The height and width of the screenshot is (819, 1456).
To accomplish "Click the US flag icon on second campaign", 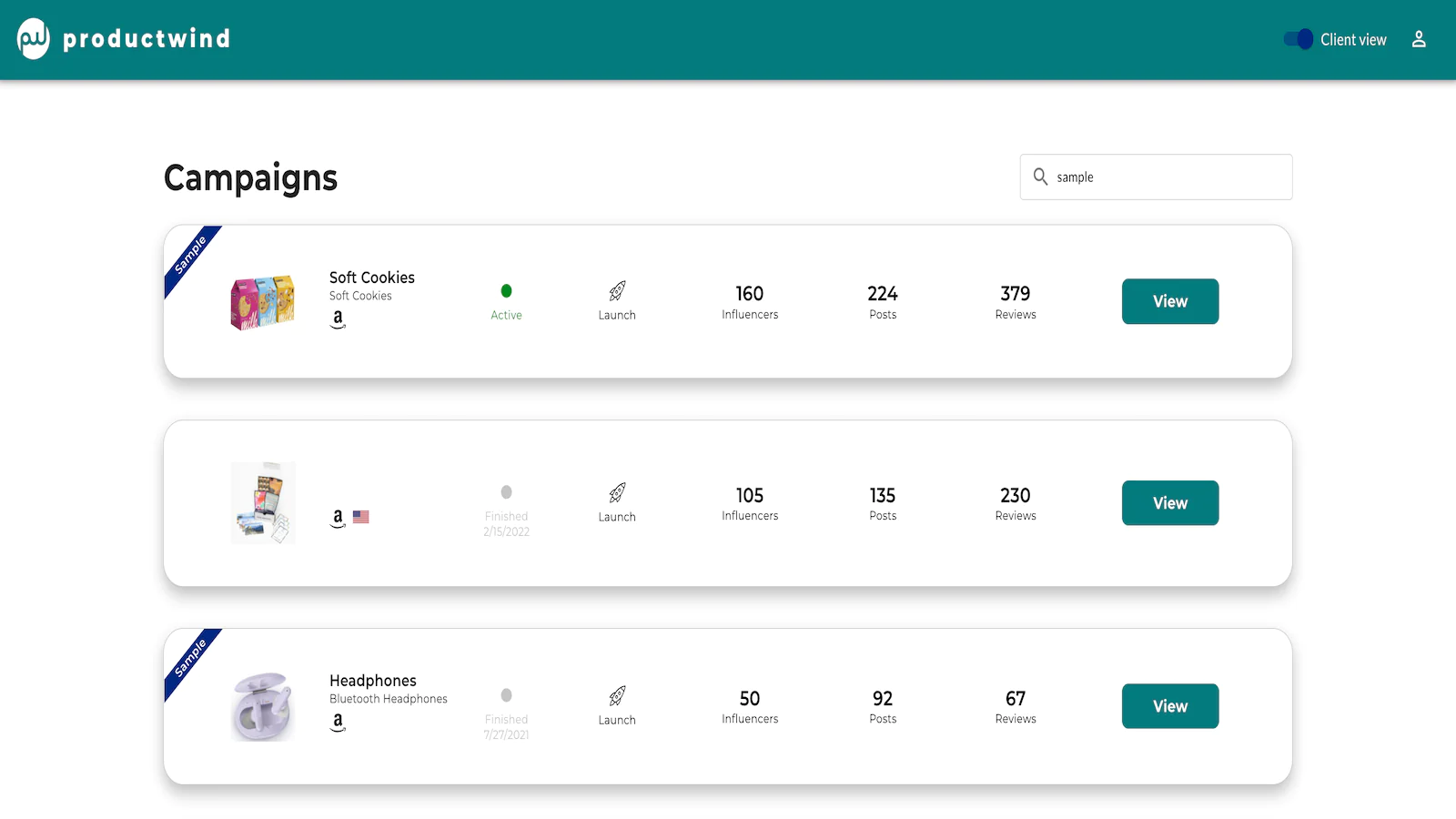I will pyautogui.click(x=361, y=517).
